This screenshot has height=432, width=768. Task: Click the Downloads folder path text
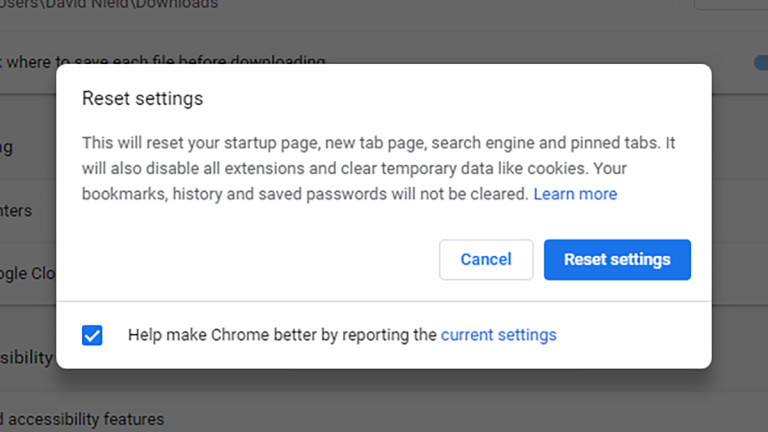pyautogui.click(x=110, y=5)
